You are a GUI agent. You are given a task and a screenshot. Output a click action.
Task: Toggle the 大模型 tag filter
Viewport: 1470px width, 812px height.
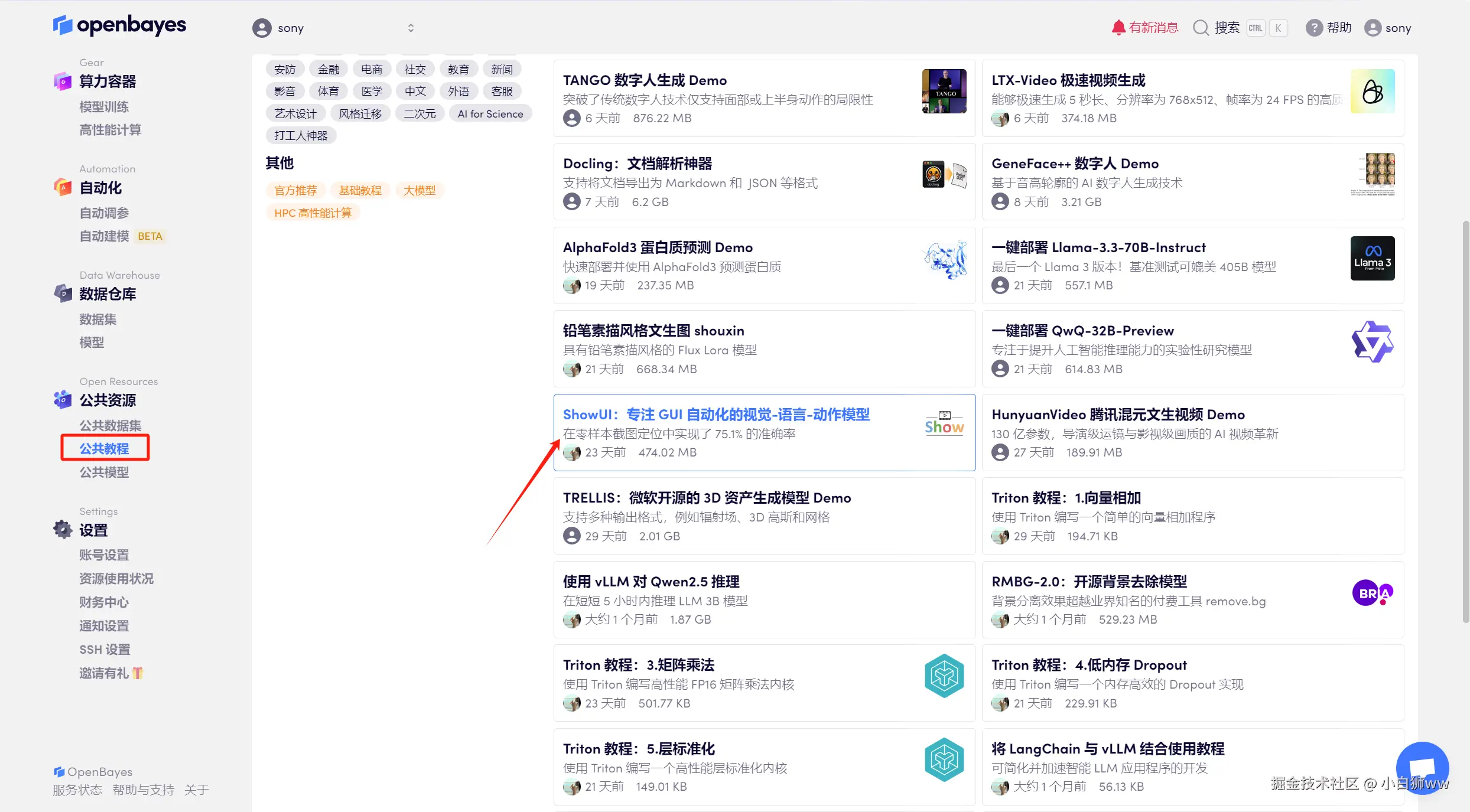(x=419, y=190)
